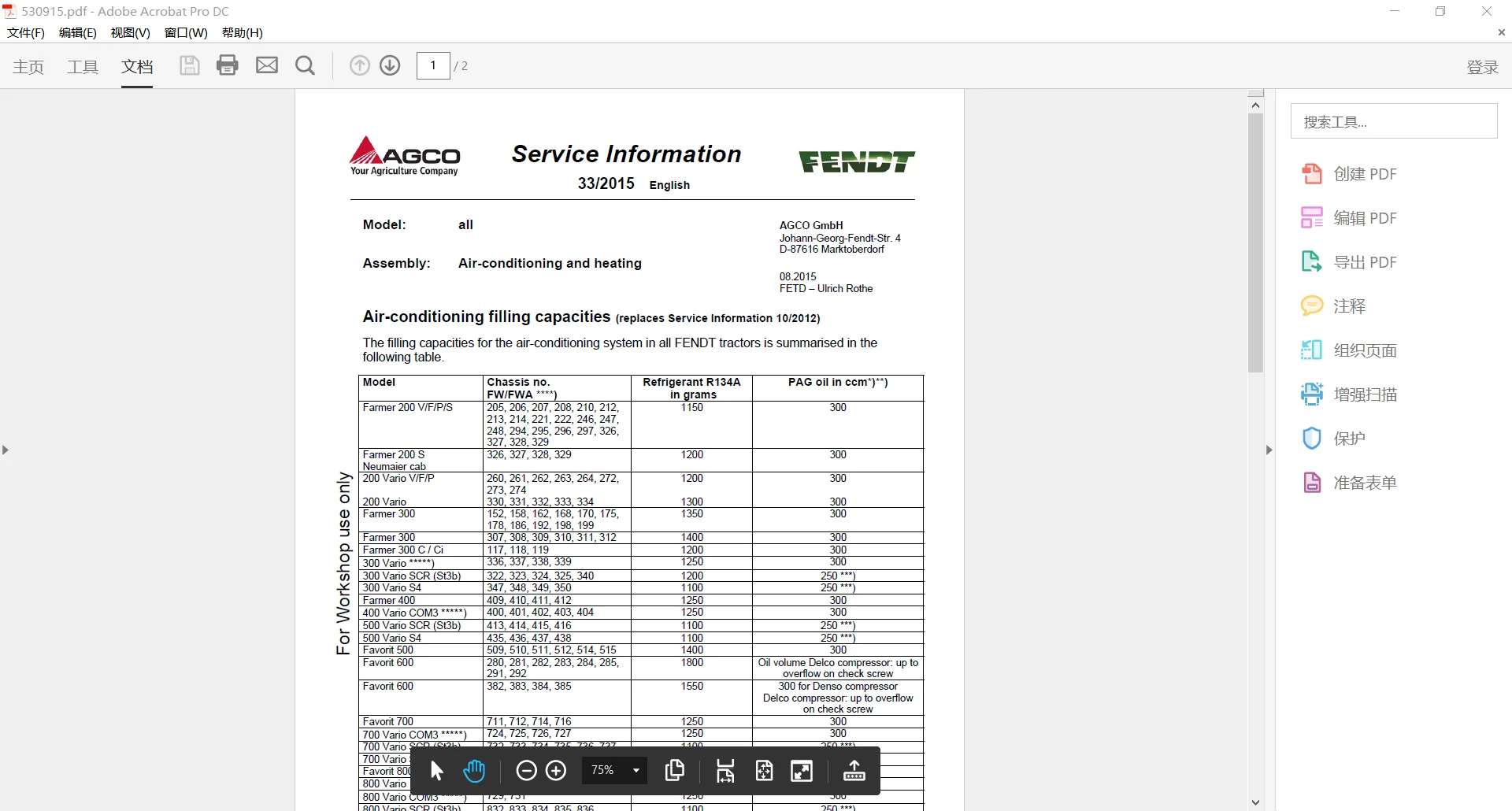This screenshot has width=1512, height=811.
Task: Open Export PDF tool
Action: tap(1350, 262)
